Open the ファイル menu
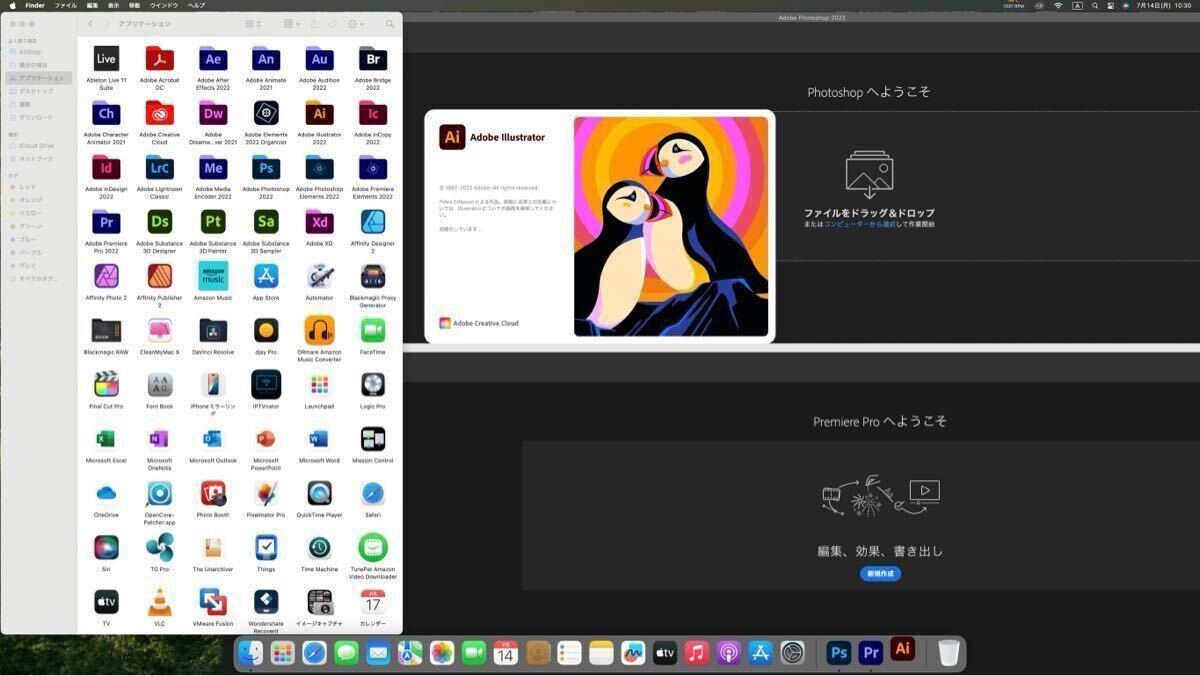 (66, 5)
